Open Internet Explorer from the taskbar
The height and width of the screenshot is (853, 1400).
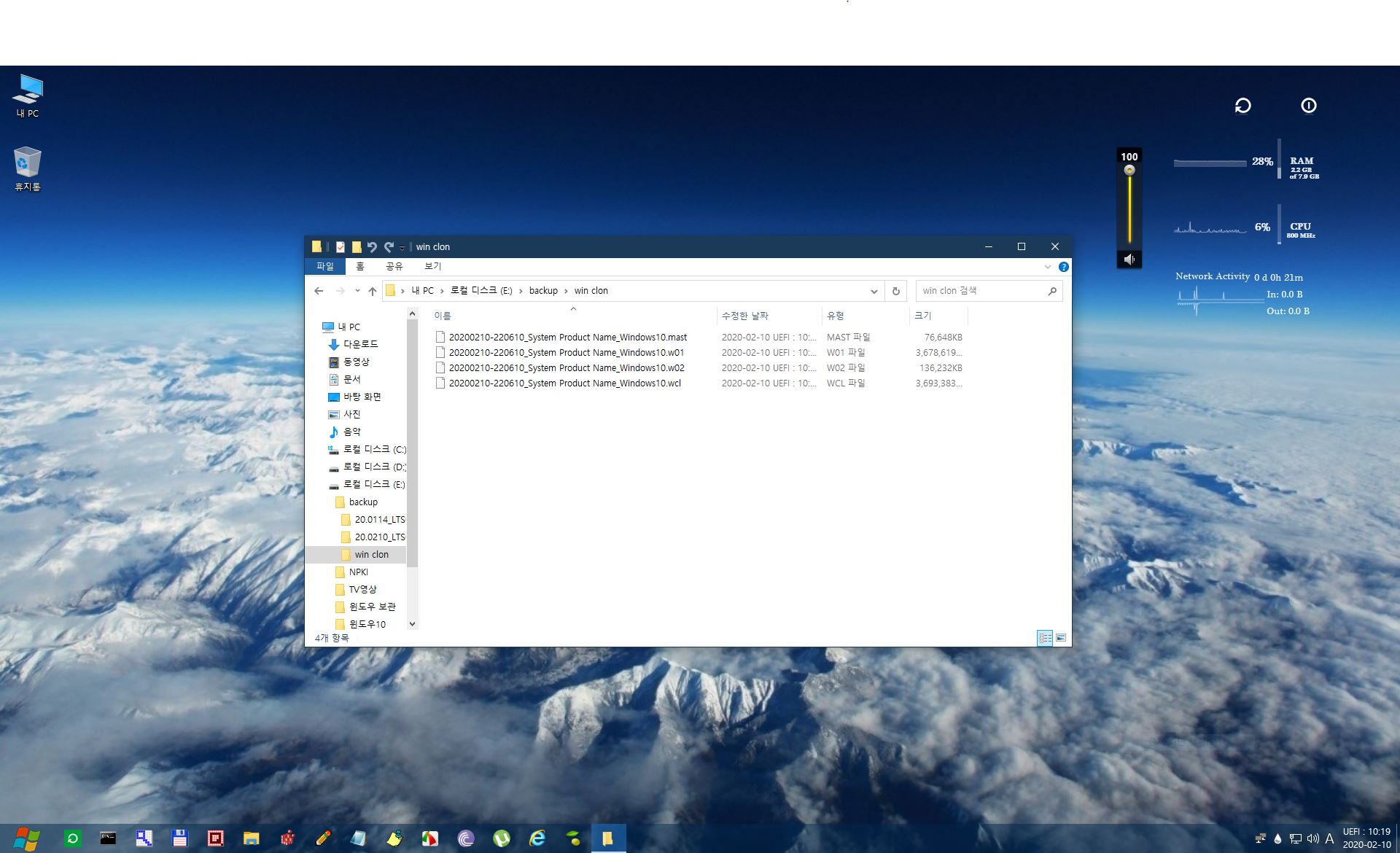[x=537, y=838]
